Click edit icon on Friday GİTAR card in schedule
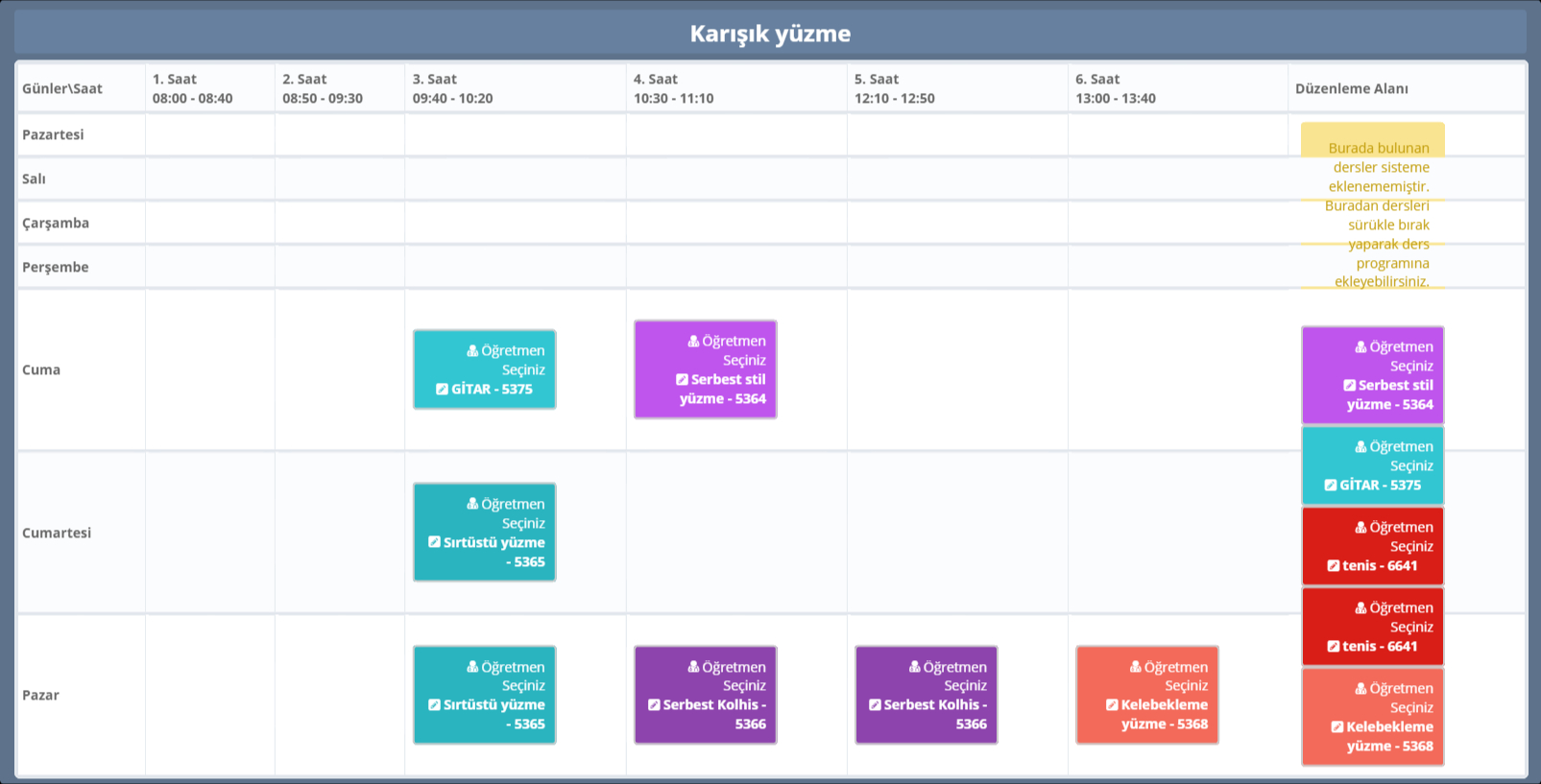This screenshot has height=784, width=1541. [442, 390]
